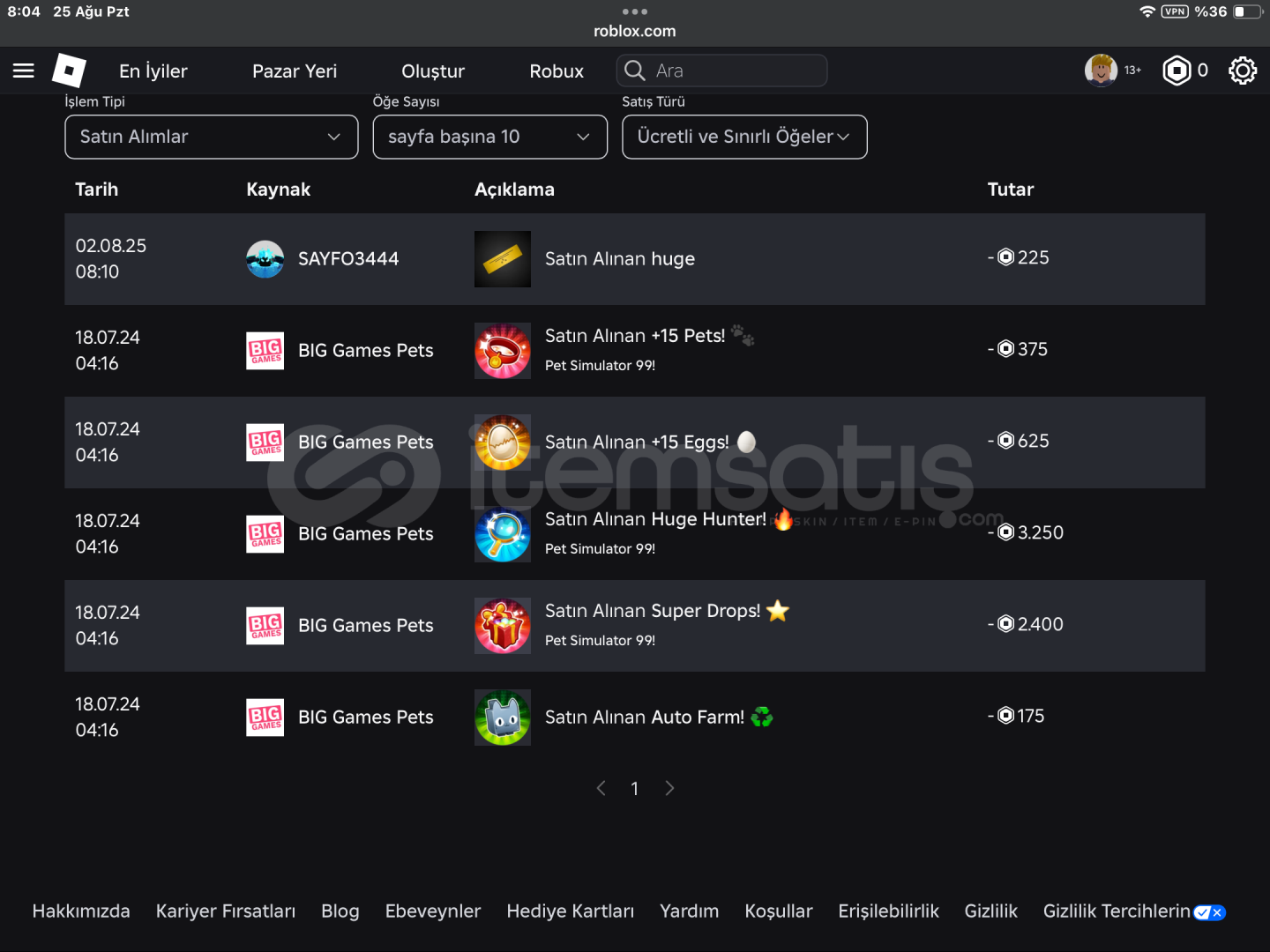Tap the battery status indicator
The image size is (1270, 952).
coord(1248,11)
